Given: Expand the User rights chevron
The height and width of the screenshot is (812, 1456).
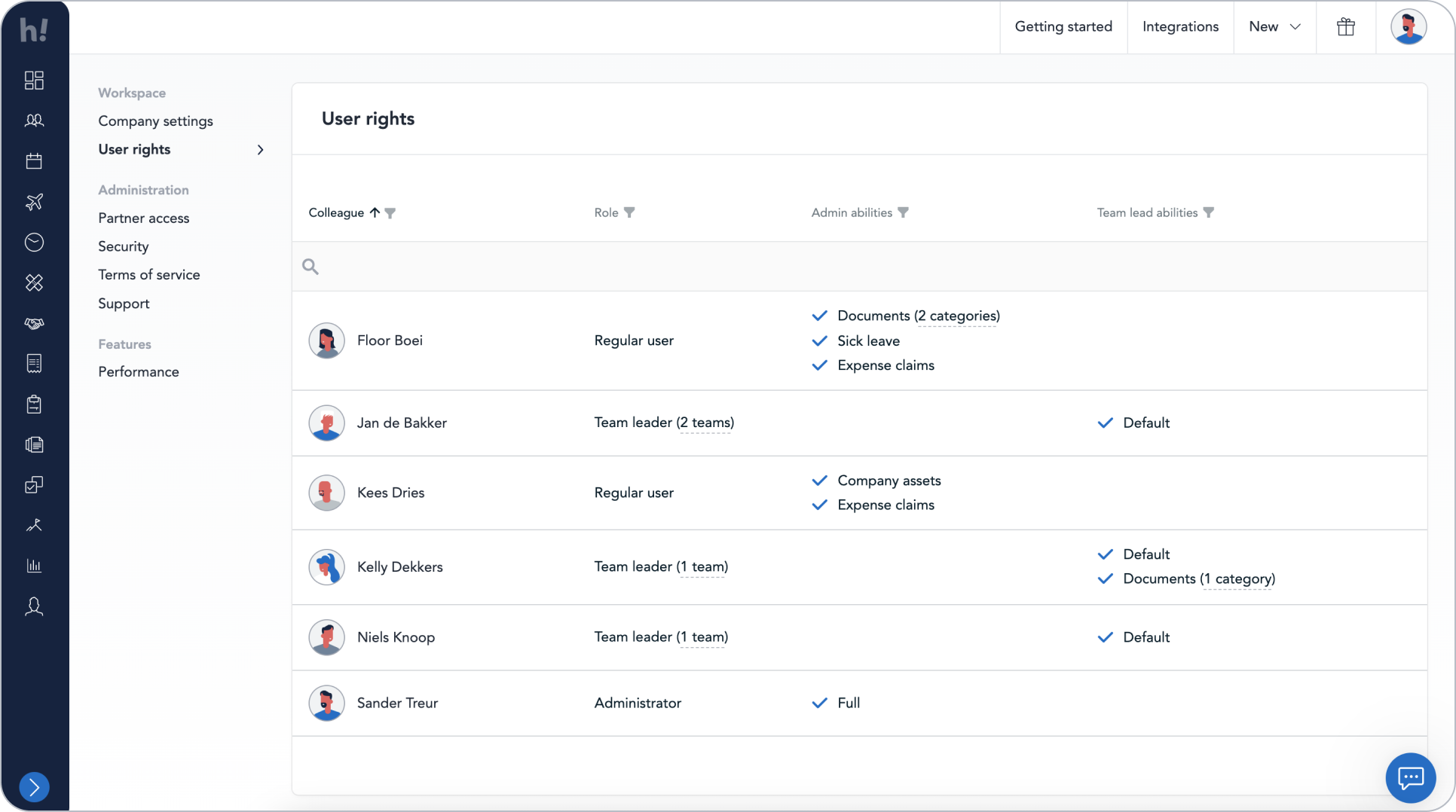Looking at the screenshot, I should 261,150.
